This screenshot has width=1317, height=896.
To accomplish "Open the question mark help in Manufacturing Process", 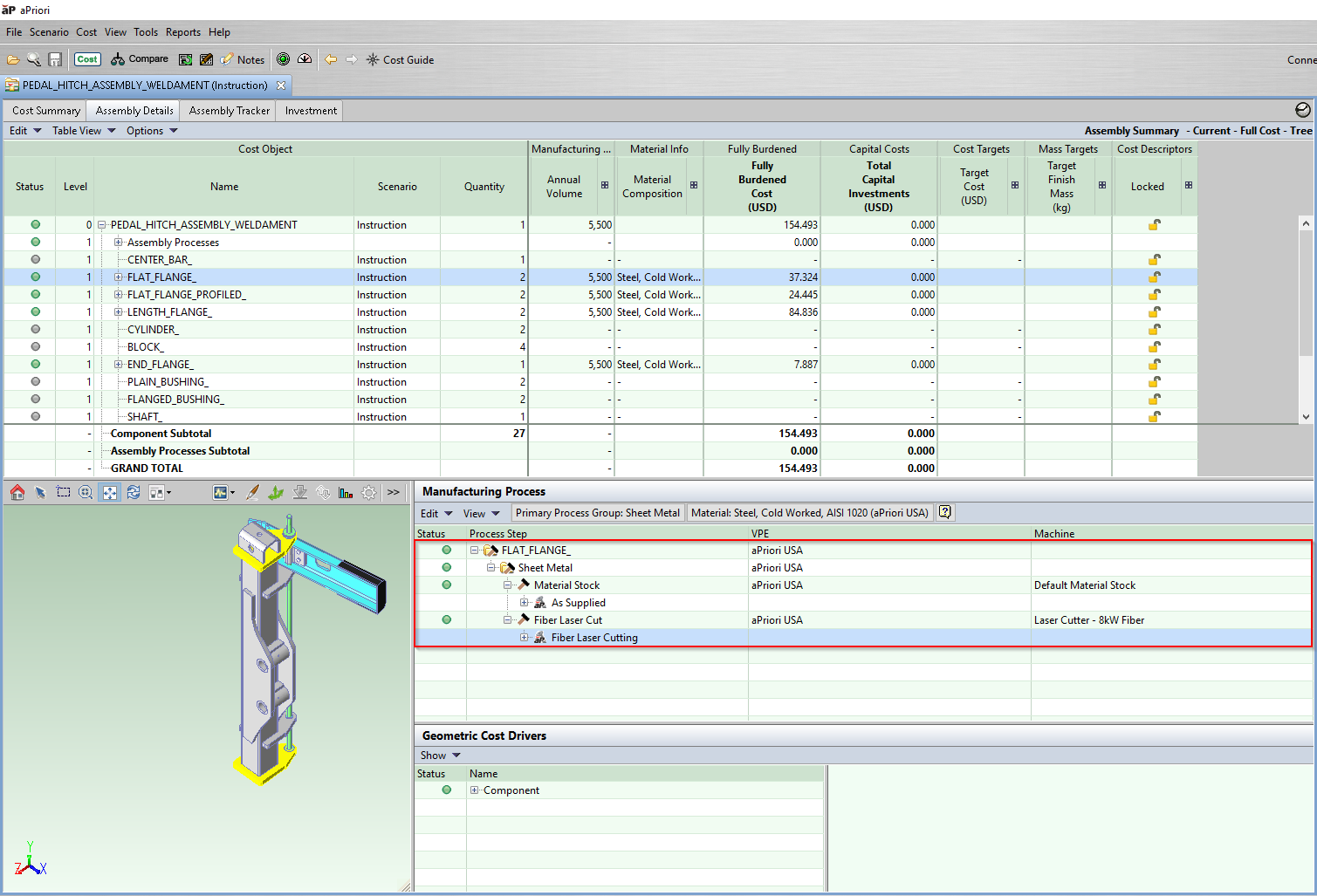I will [944, 512].
